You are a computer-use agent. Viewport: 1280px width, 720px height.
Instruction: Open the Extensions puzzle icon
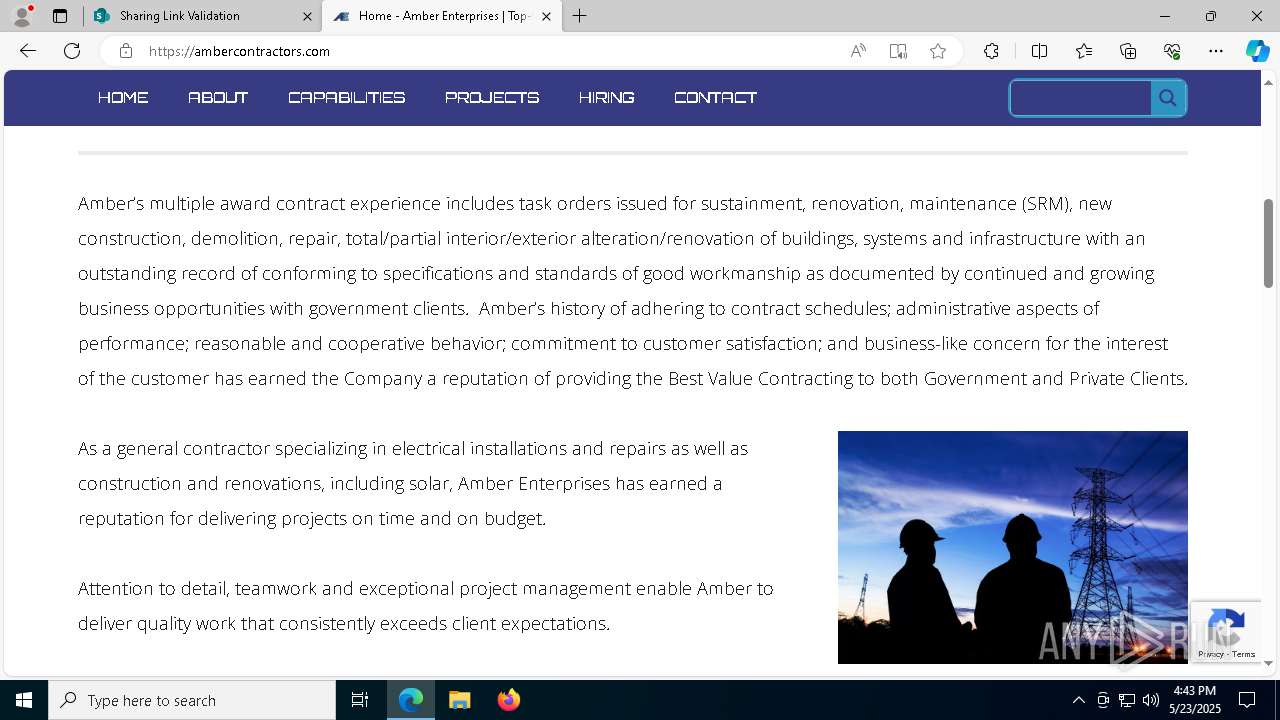991,51
